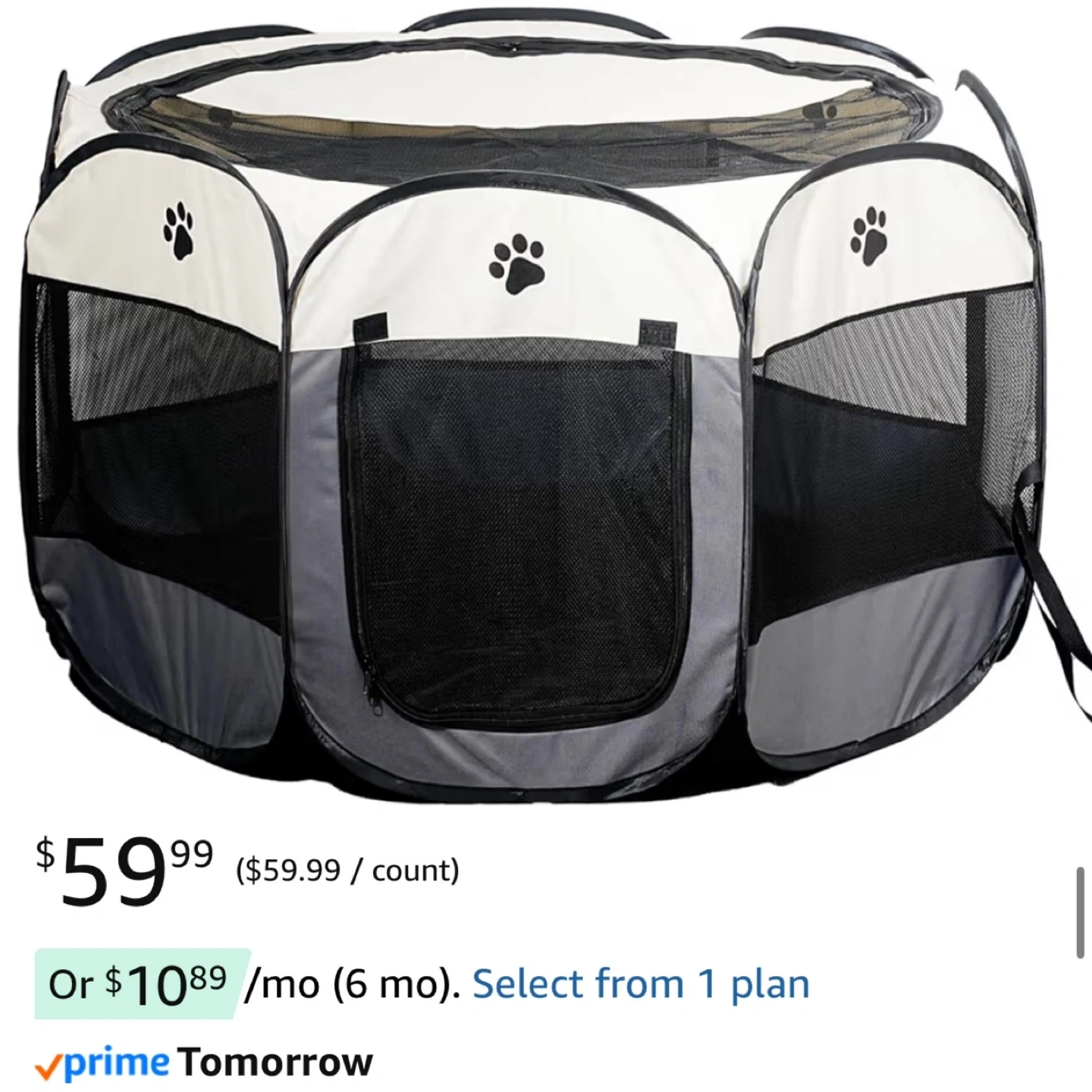Click the page scrollbar thumb on right edge
Screen dimensions: 1092x1092
pyautogui.click(x=1081, y=913)
